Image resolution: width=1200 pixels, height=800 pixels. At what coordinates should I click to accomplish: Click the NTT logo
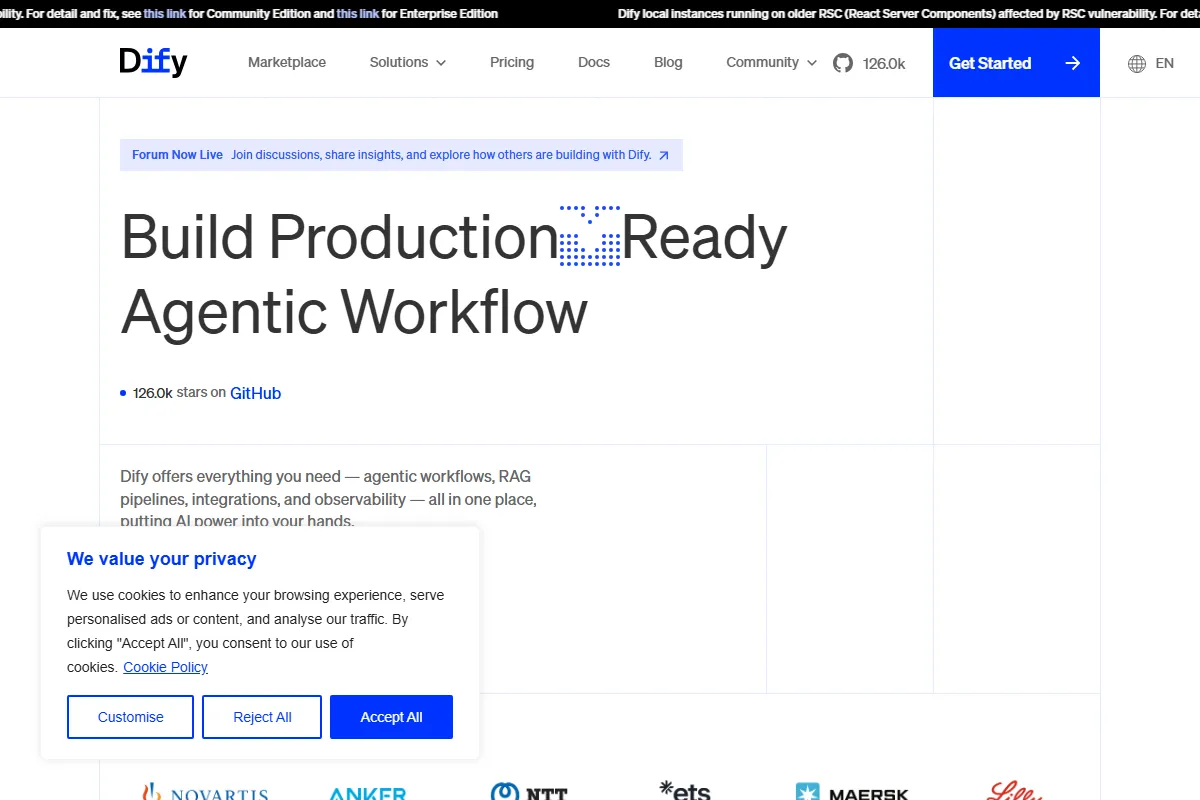click(529, 792)
